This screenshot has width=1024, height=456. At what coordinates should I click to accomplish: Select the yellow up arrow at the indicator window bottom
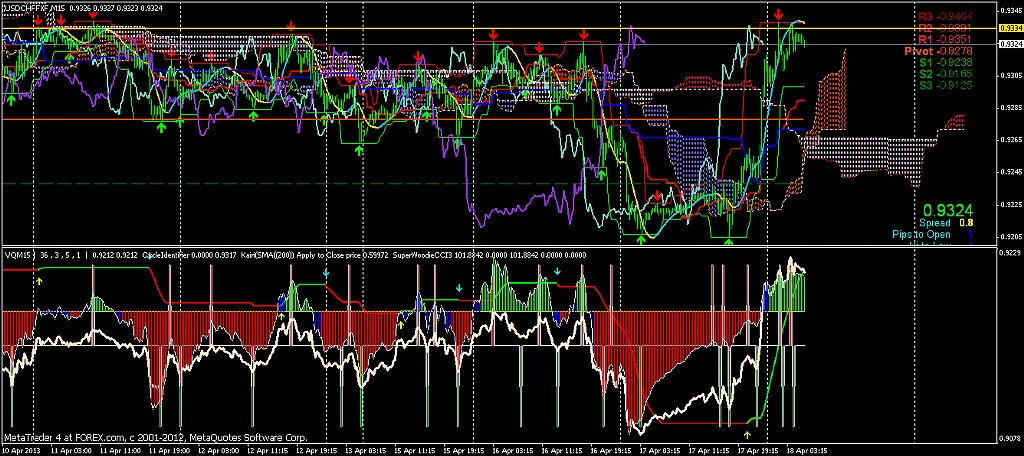[x=748, y=433]
